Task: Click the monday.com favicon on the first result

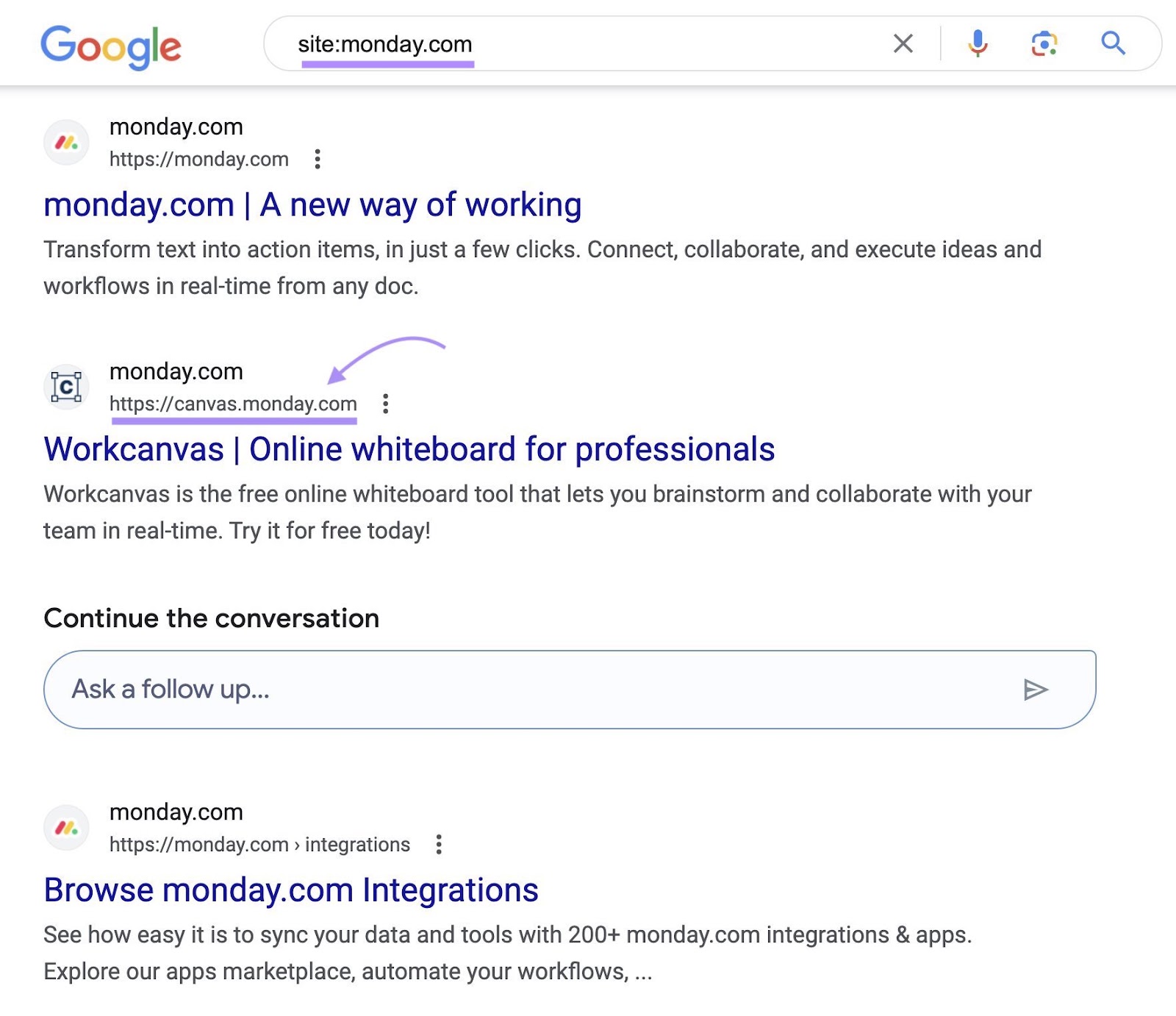Action: pos(65,141)
